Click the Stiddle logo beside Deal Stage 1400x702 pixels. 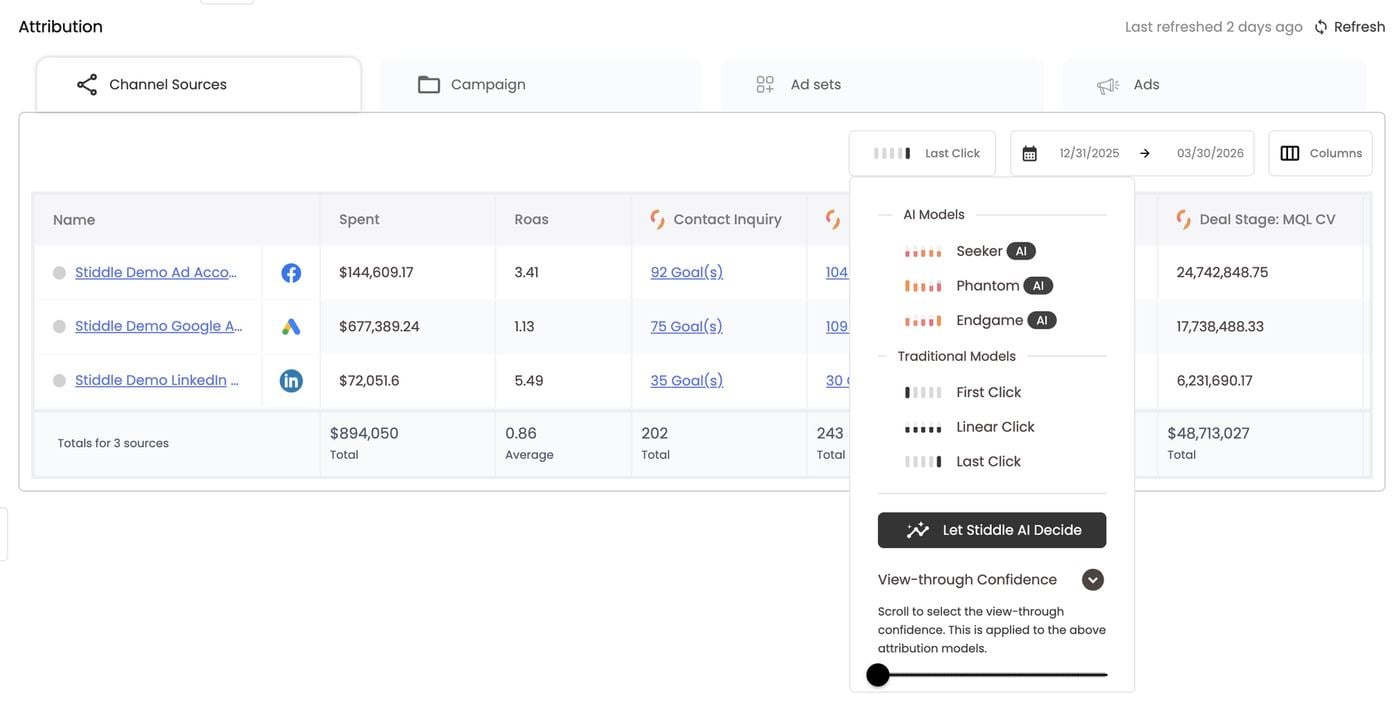(1183, 219)
